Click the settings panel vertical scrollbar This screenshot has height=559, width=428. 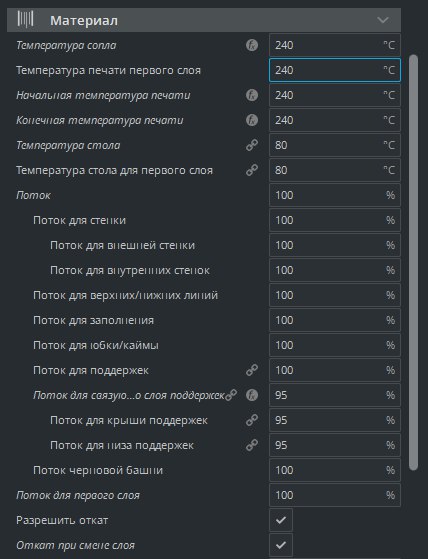pos(413,262)
